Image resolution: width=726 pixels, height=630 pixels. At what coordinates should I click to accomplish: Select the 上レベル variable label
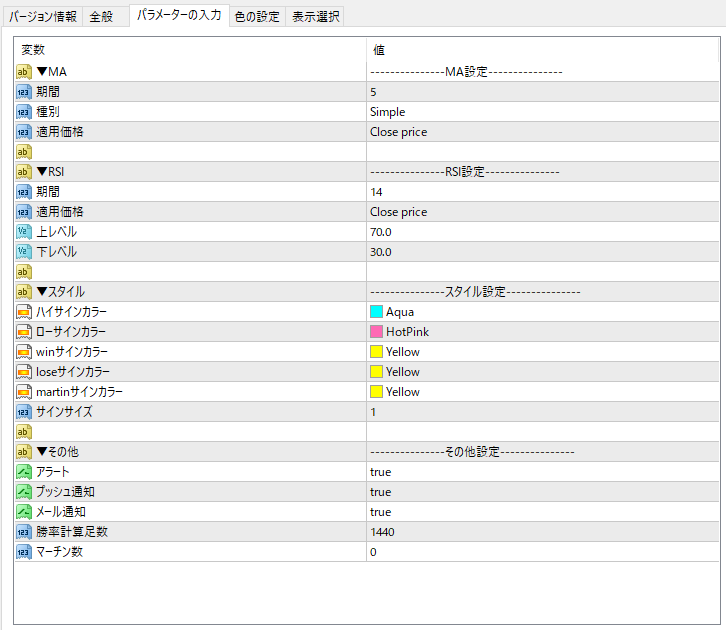[56, 232]
